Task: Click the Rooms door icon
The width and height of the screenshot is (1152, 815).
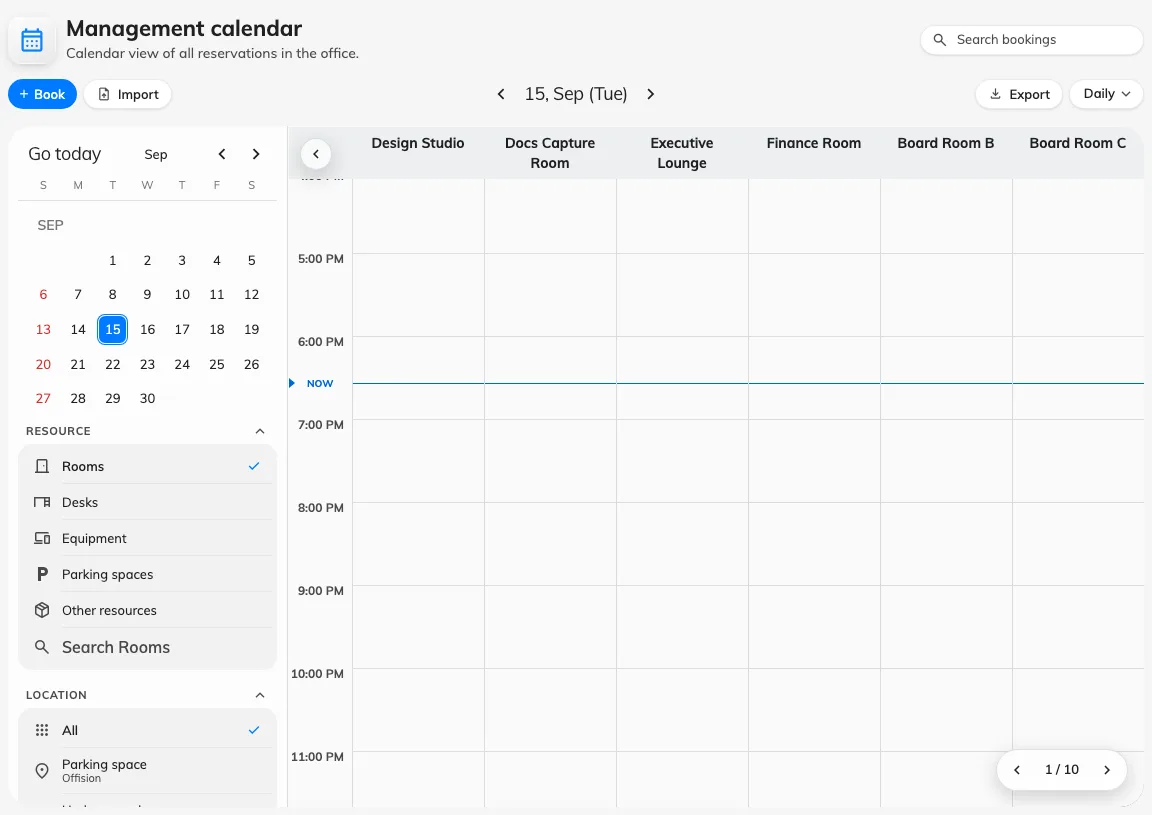Action: (42, 466)
